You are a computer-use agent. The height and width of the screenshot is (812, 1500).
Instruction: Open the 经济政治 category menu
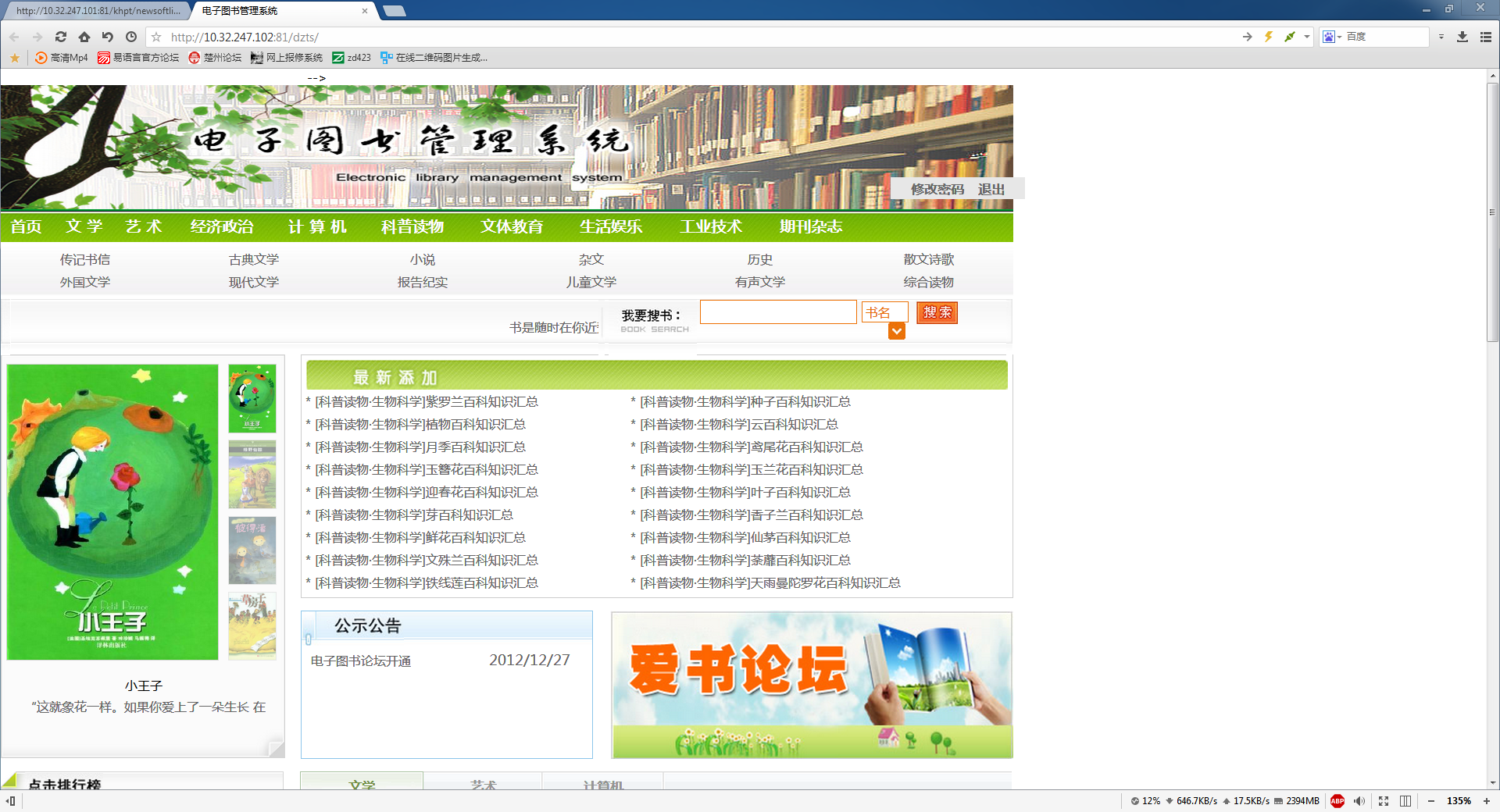(222, 226)
